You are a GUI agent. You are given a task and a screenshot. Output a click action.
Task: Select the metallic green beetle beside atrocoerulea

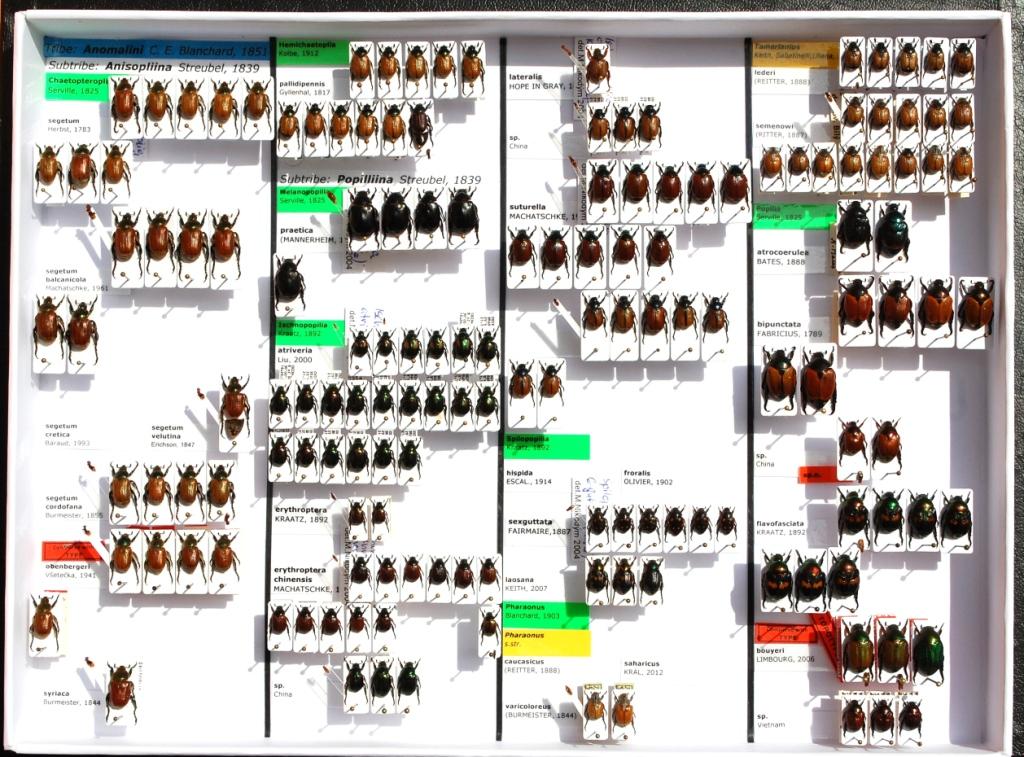(x=891, y=229)
